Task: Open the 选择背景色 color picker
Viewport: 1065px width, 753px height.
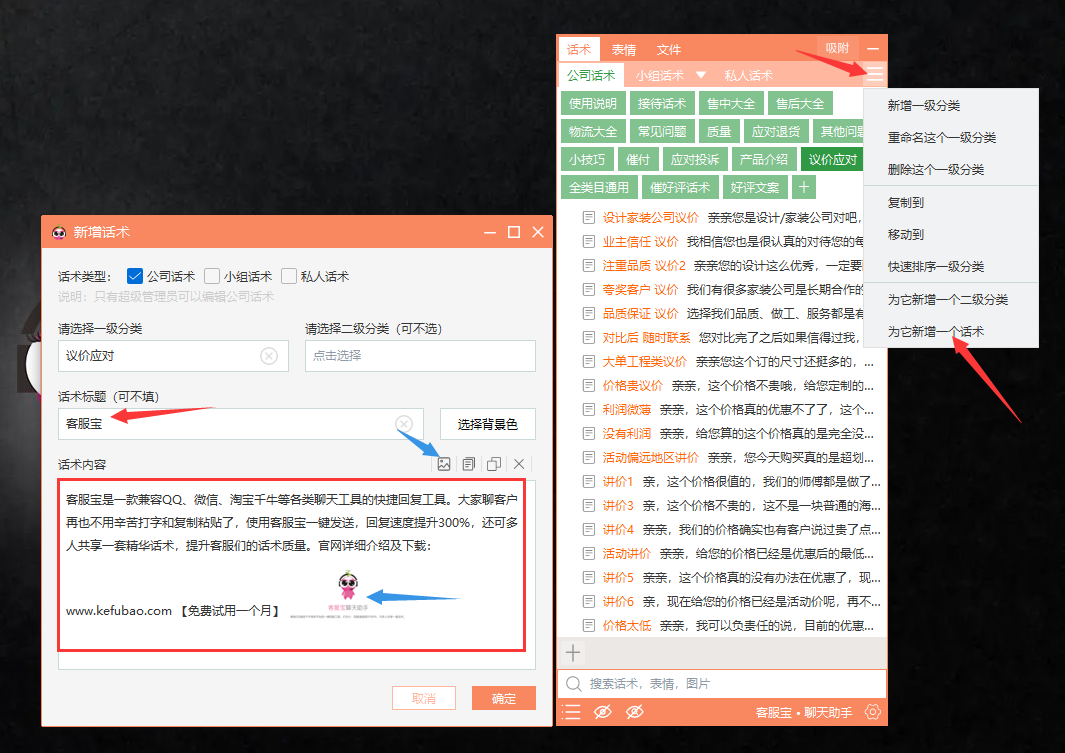Action: click(x=488, y=424)
